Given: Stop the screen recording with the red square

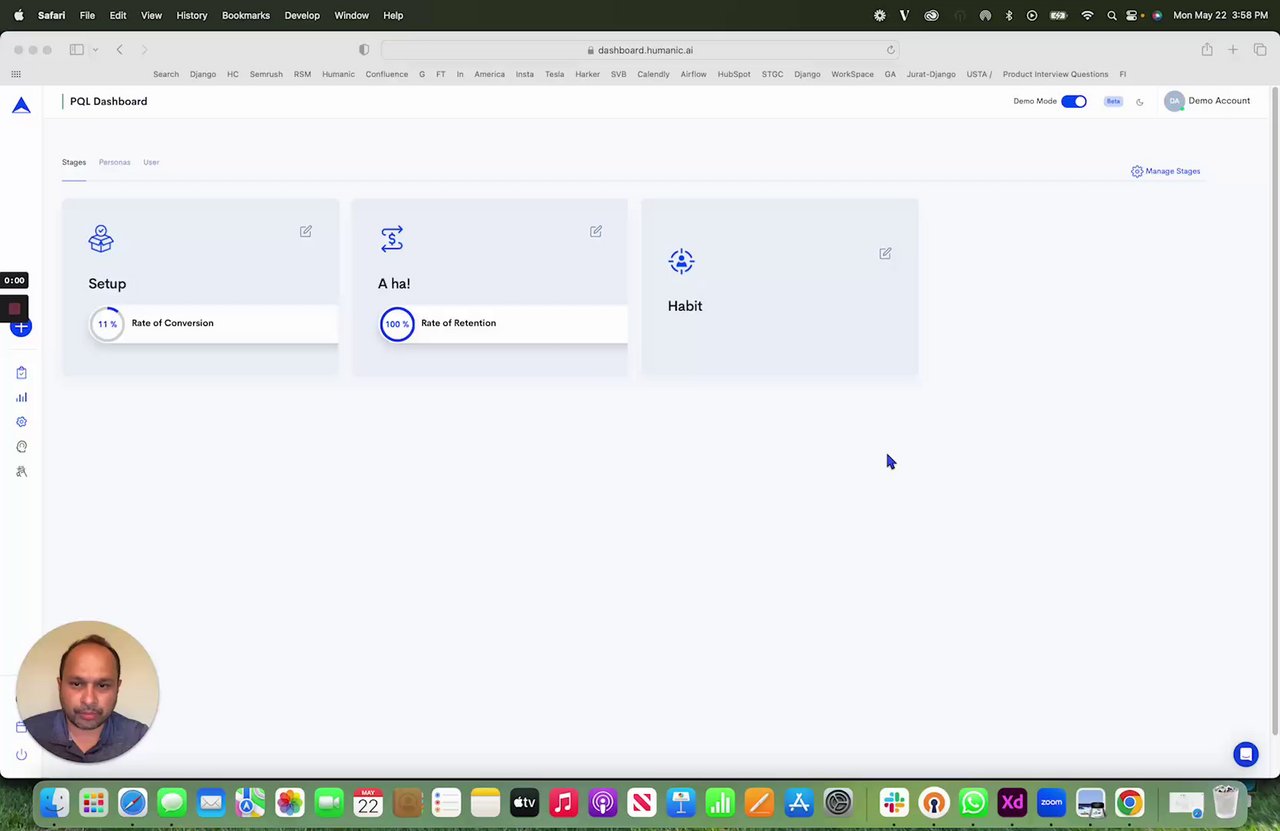Looking at the screenshot, I should [x=14, y=309].
